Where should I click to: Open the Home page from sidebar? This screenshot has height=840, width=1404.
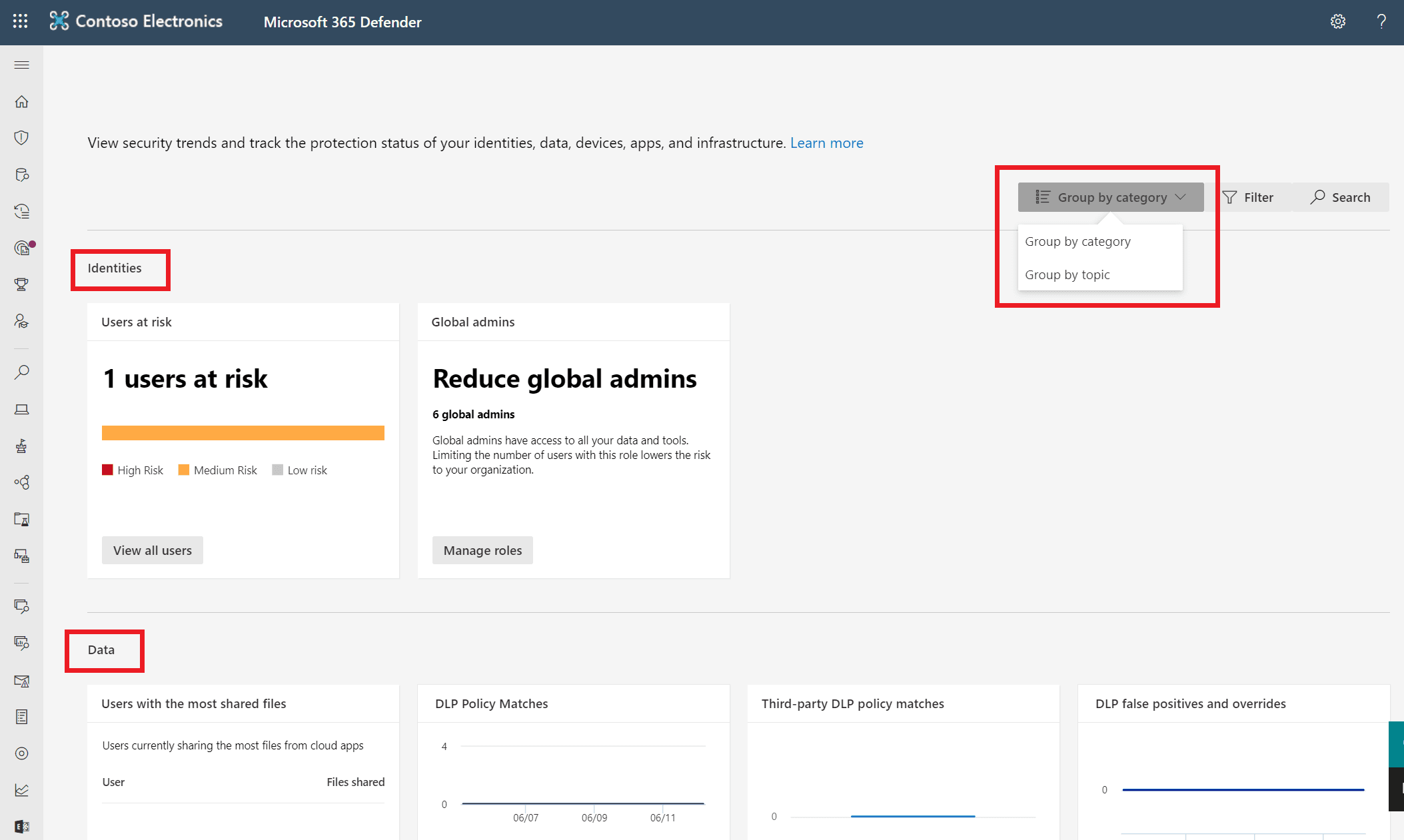(x=21, y=102)
